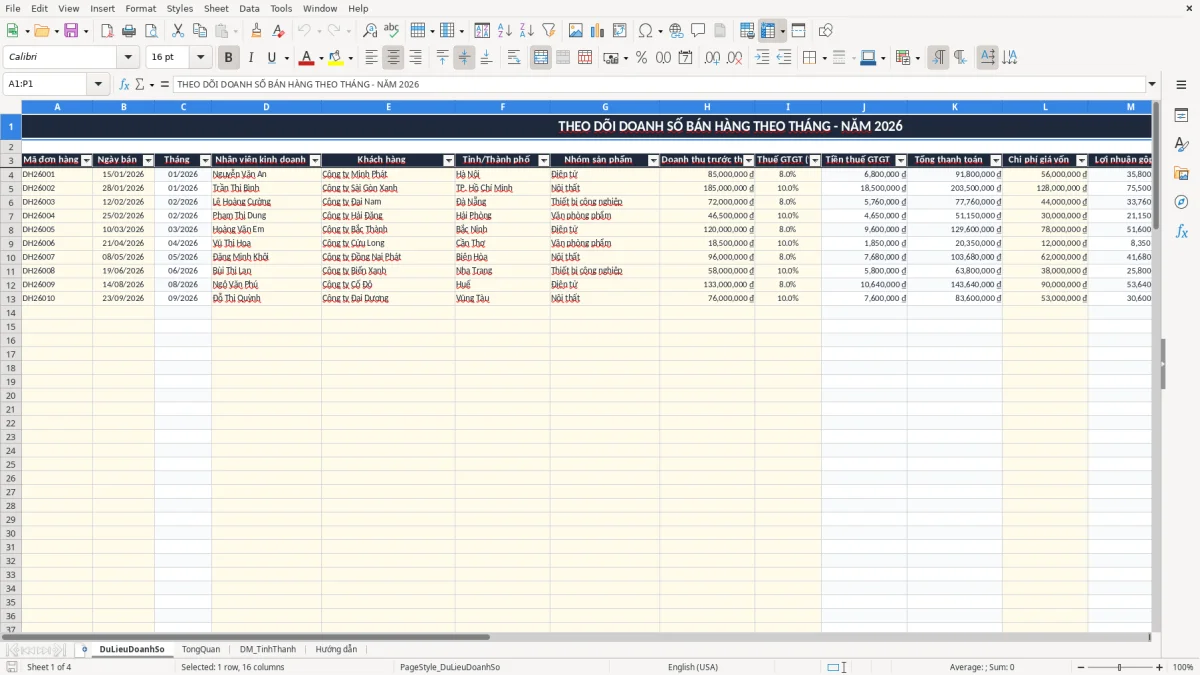The image size is (1200, 675).
Task: Click Increase Indent icon
Action: coord(763,58)
